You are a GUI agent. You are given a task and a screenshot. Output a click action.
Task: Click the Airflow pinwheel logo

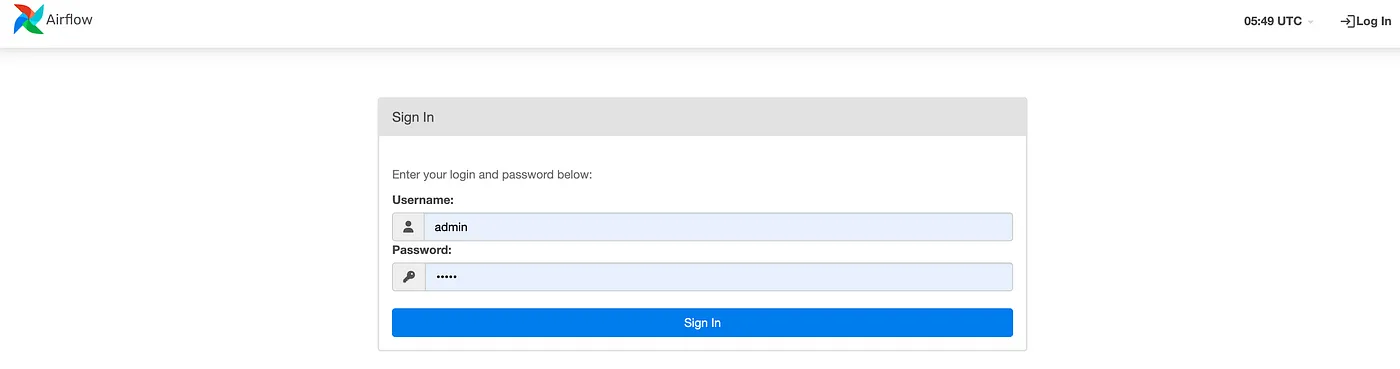pyautogui.click(x=28, y=19)
